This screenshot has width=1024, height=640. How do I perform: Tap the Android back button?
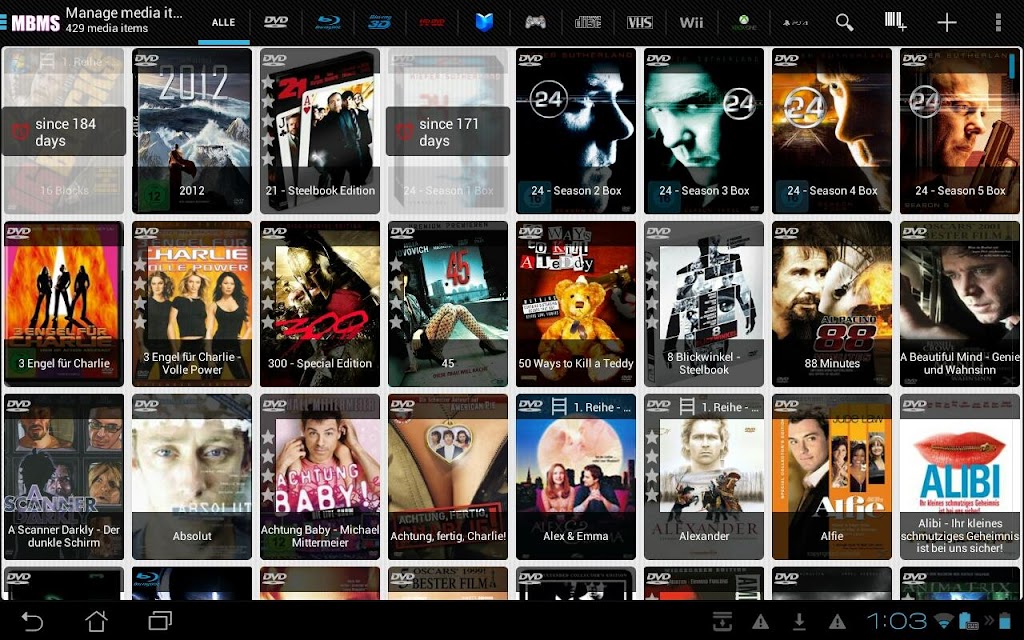(31, 620)
